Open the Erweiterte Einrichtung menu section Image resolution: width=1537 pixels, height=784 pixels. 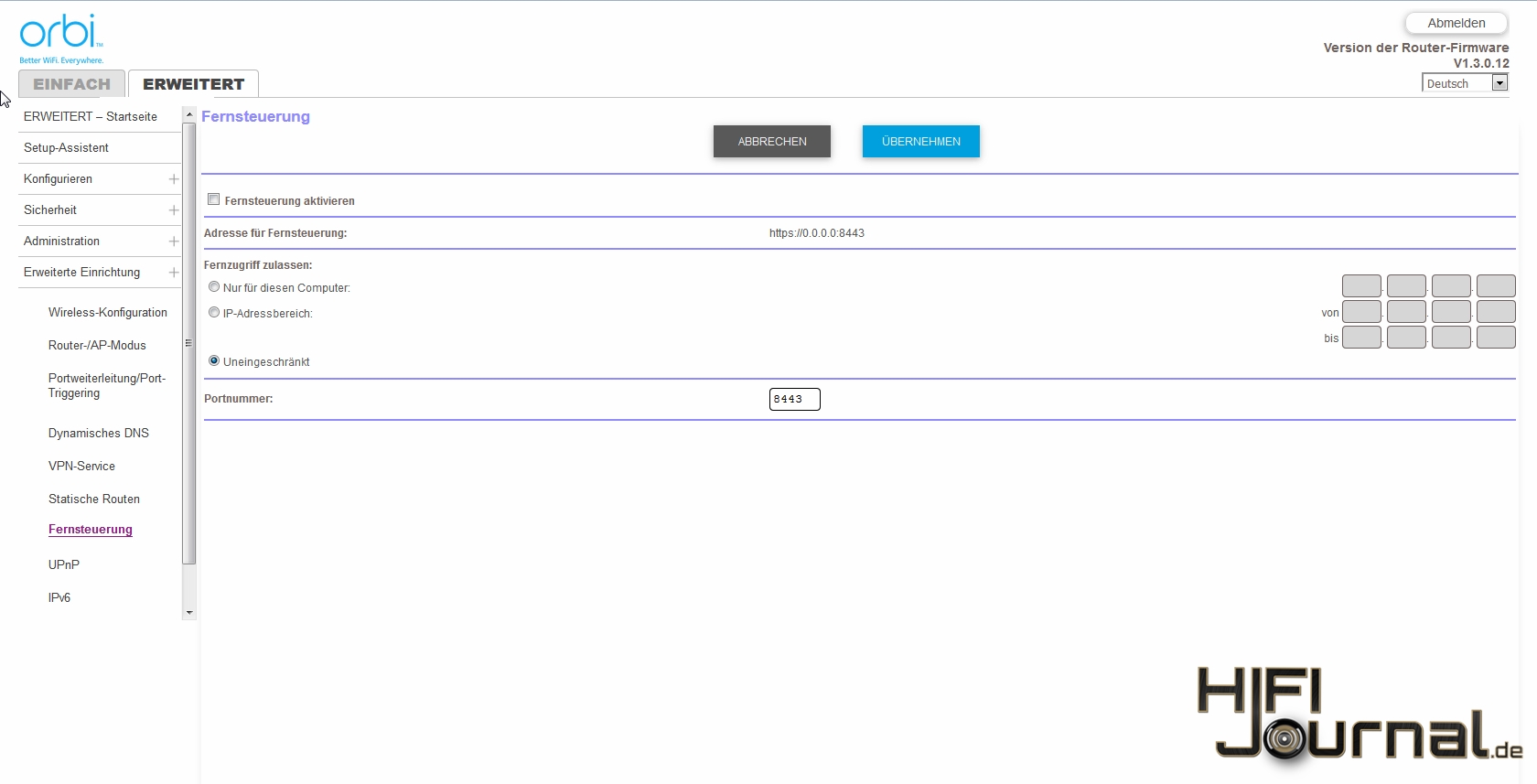pos(81,272)
